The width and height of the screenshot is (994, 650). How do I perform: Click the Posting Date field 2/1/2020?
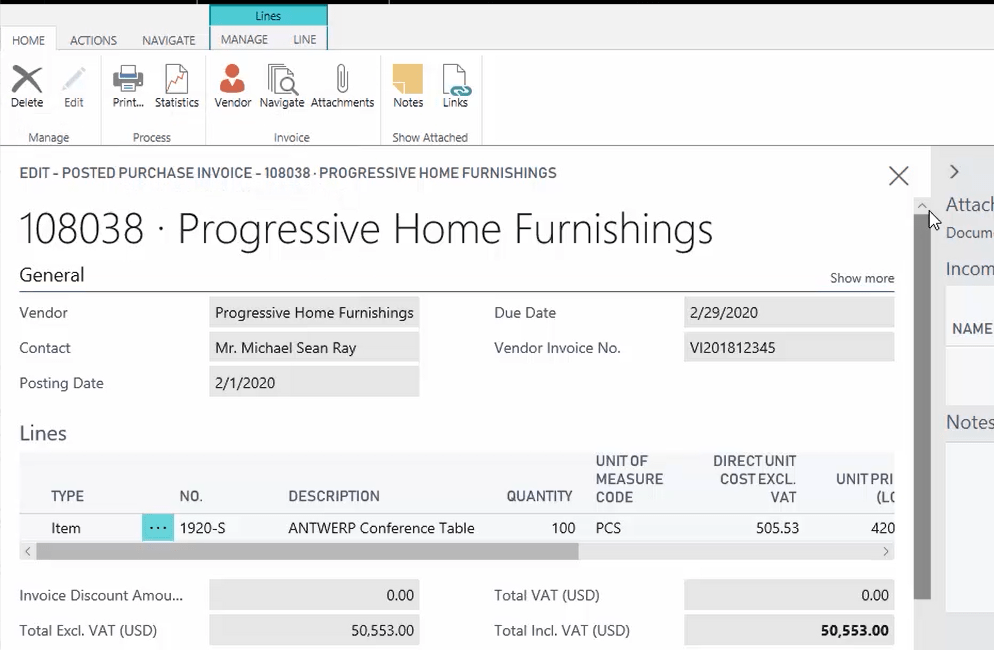tap(314, 383)
